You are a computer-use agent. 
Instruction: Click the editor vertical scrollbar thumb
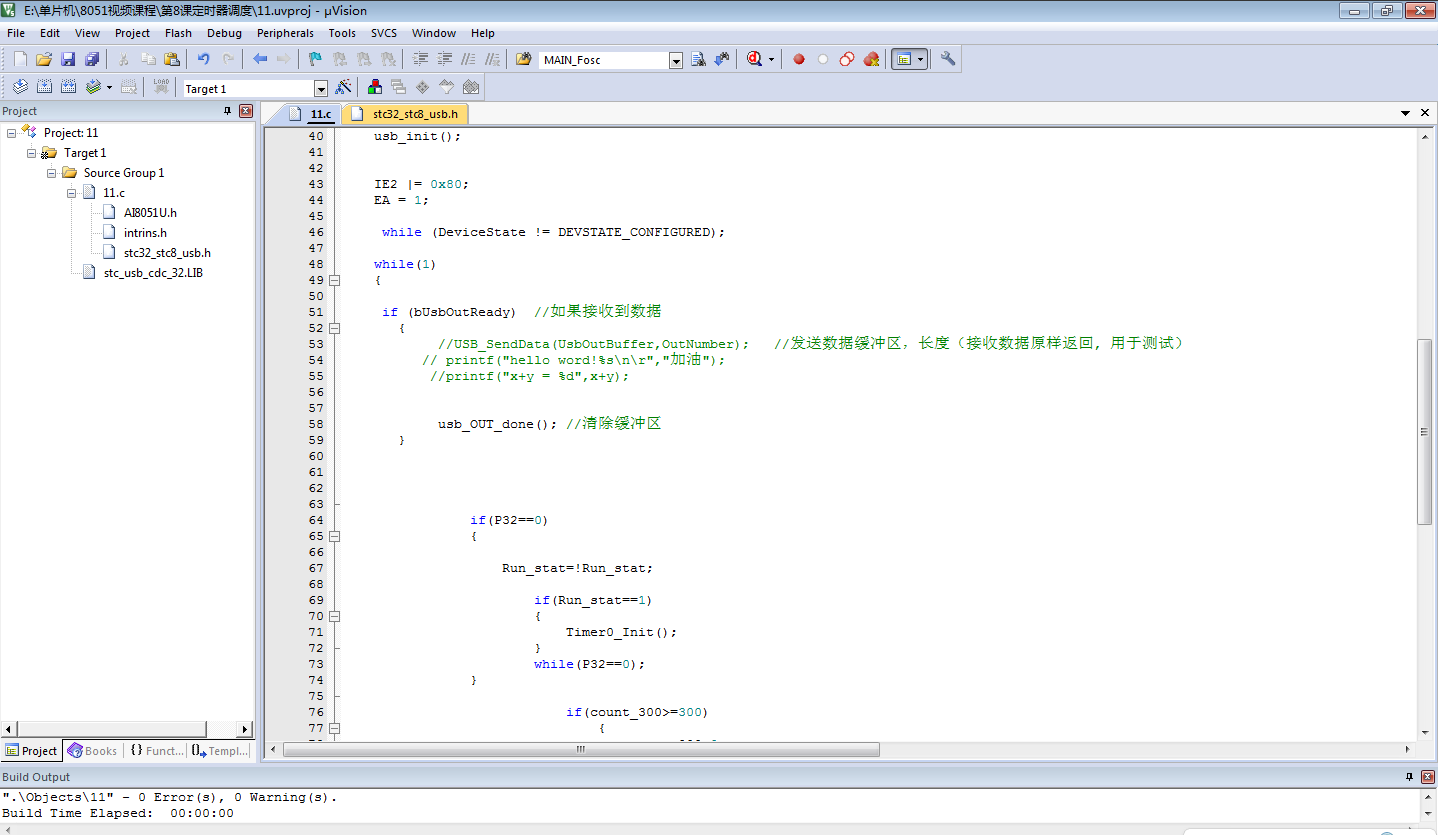(x=1425, y=432)
